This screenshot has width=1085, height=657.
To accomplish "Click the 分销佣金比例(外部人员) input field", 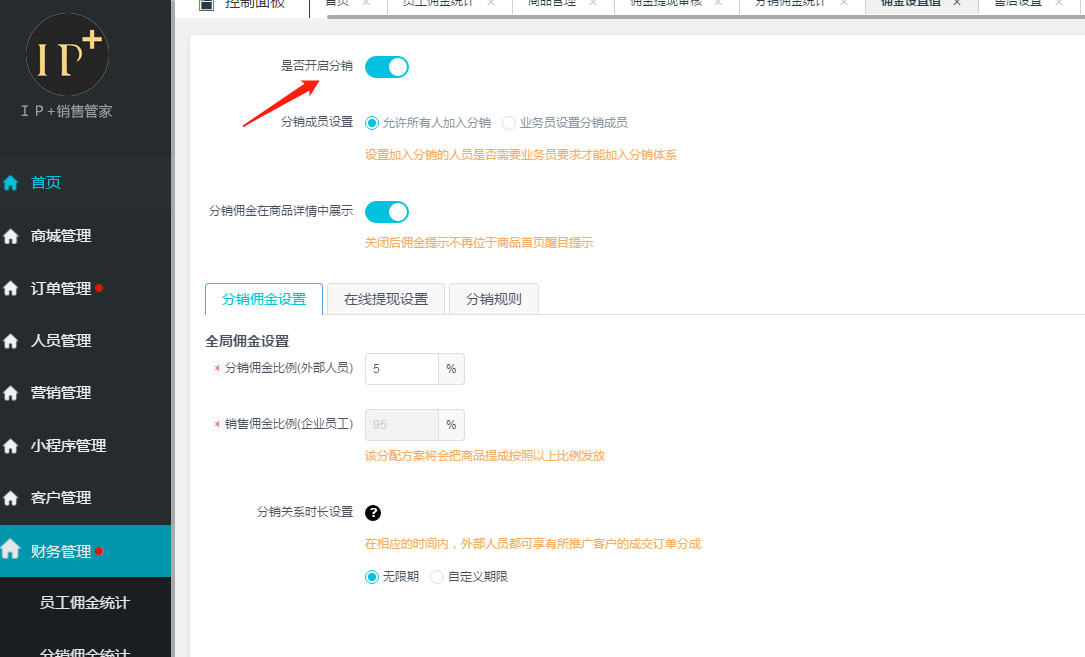I will (401, 369).
